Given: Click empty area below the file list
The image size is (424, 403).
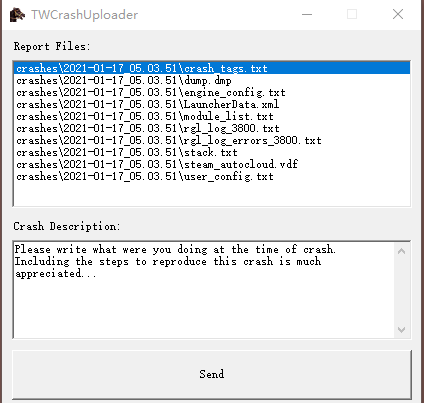Looking at the screenshot, I should tap(212, 193).
